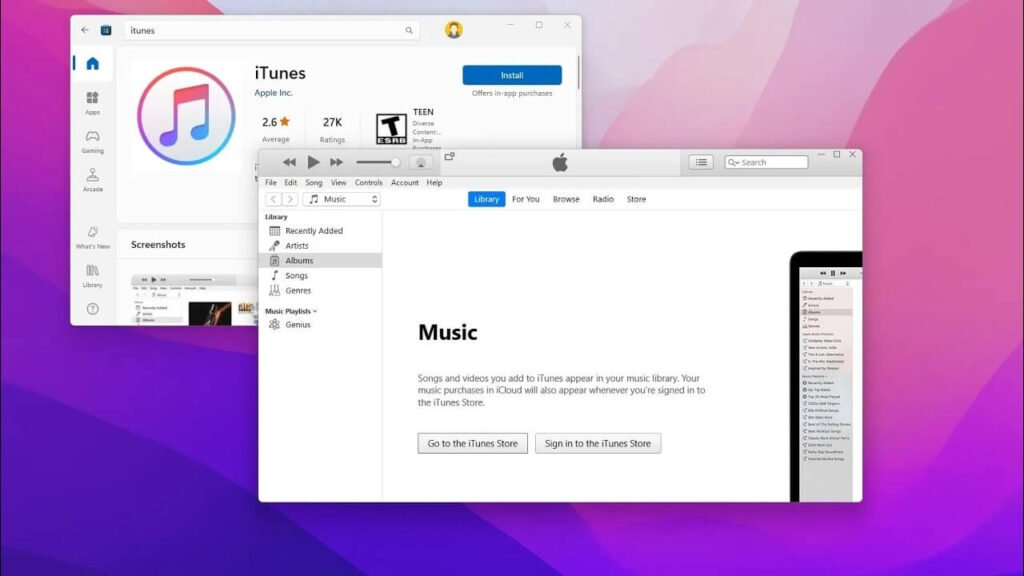Open the File menu in iTunes

(x=270, y=183)
